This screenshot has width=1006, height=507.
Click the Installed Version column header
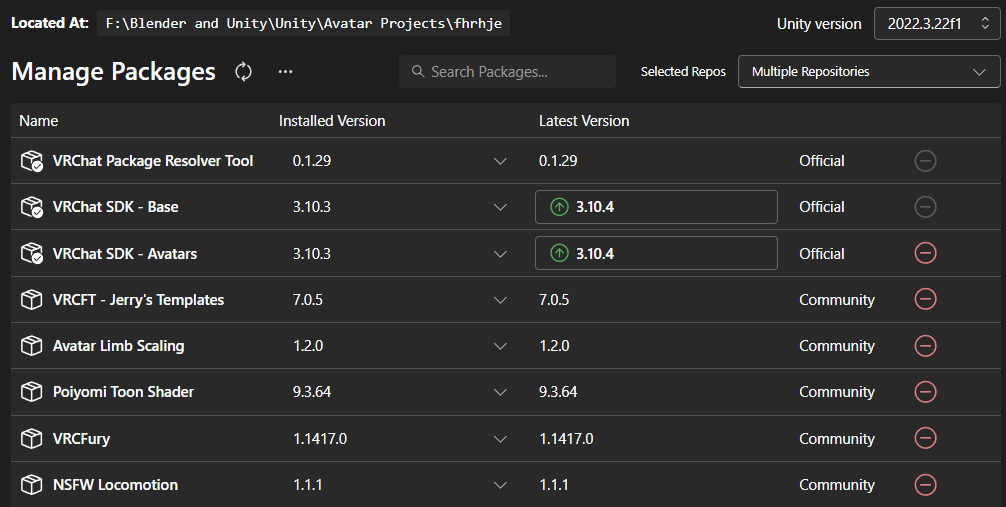pos(332,121)
